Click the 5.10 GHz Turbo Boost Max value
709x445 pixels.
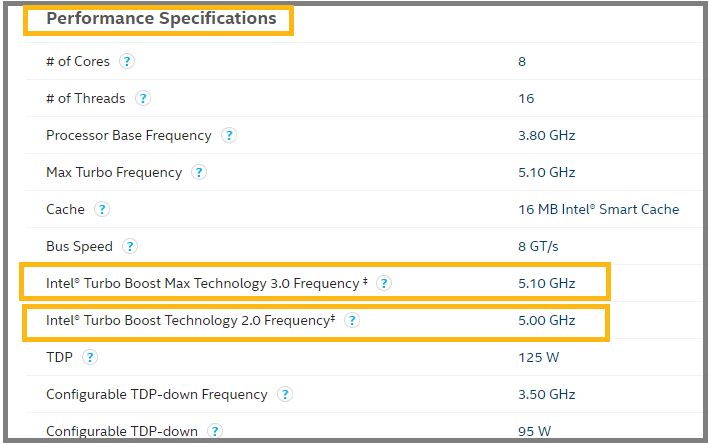(x=546, y=283)
